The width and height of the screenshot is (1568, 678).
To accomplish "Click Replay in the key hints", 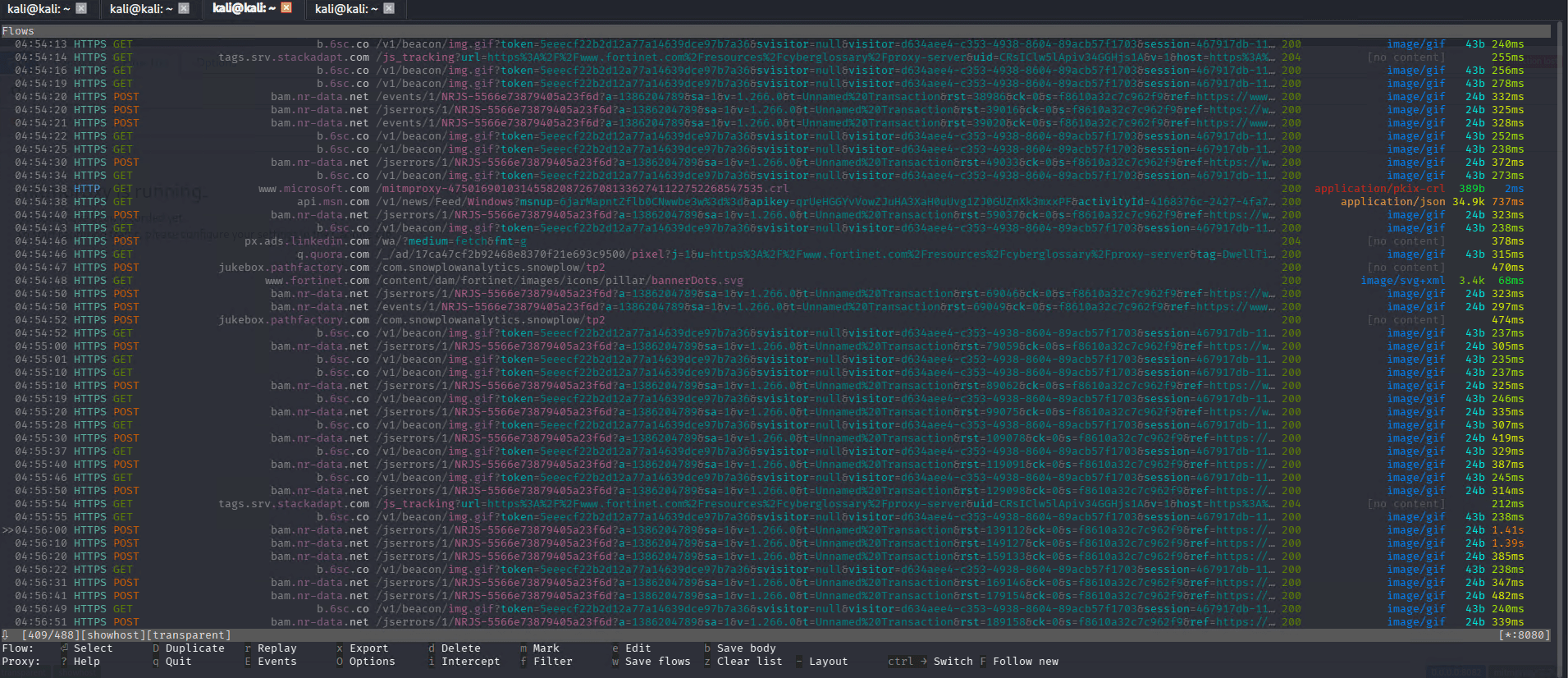I will point(277,648).
